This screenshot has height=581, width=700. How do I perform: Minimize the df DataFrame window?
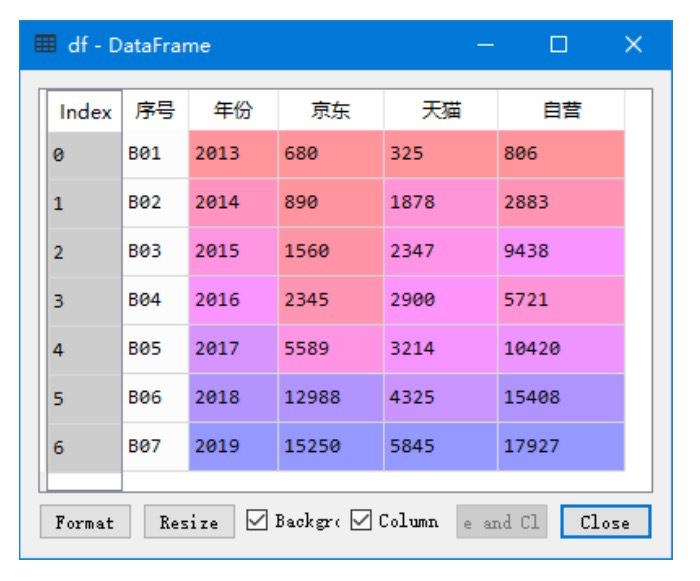point(485,45)
